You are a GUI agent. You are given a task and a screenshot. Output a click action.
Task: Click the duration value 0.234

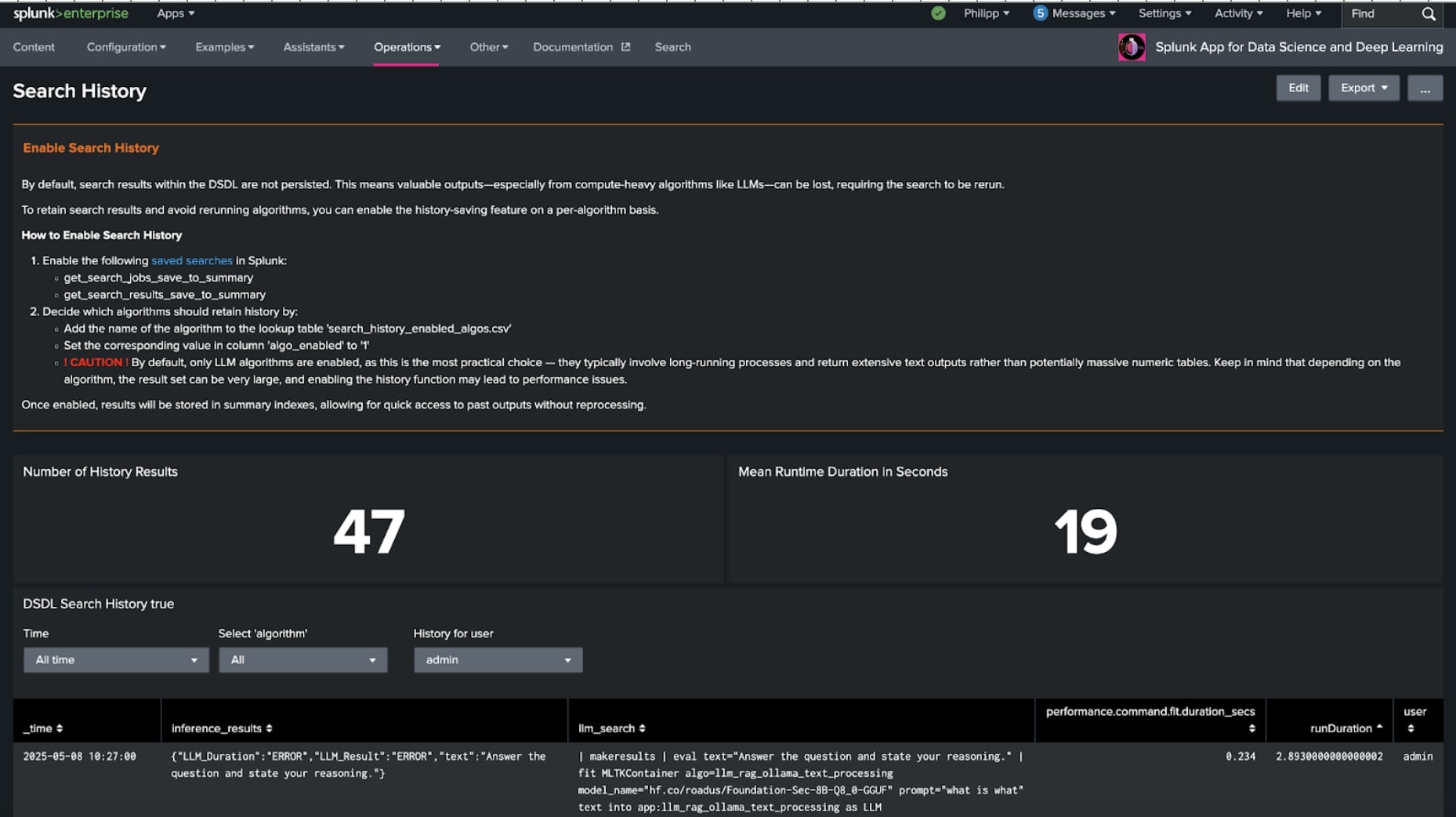click(1240, 757)
